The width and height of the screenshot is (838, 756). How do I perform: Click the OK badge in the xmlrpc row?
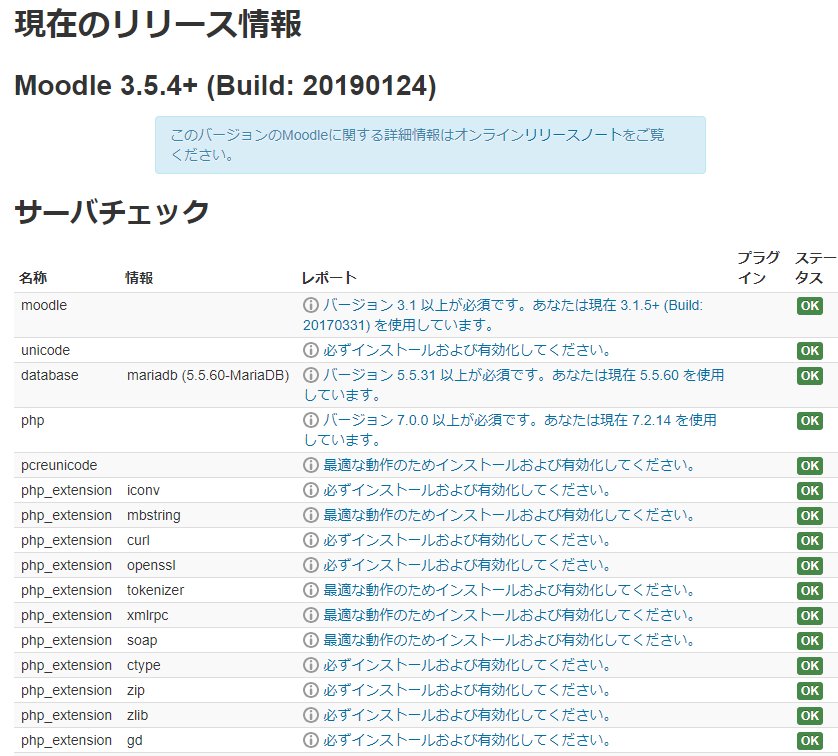pyautogui.click(x=810, y=615)
